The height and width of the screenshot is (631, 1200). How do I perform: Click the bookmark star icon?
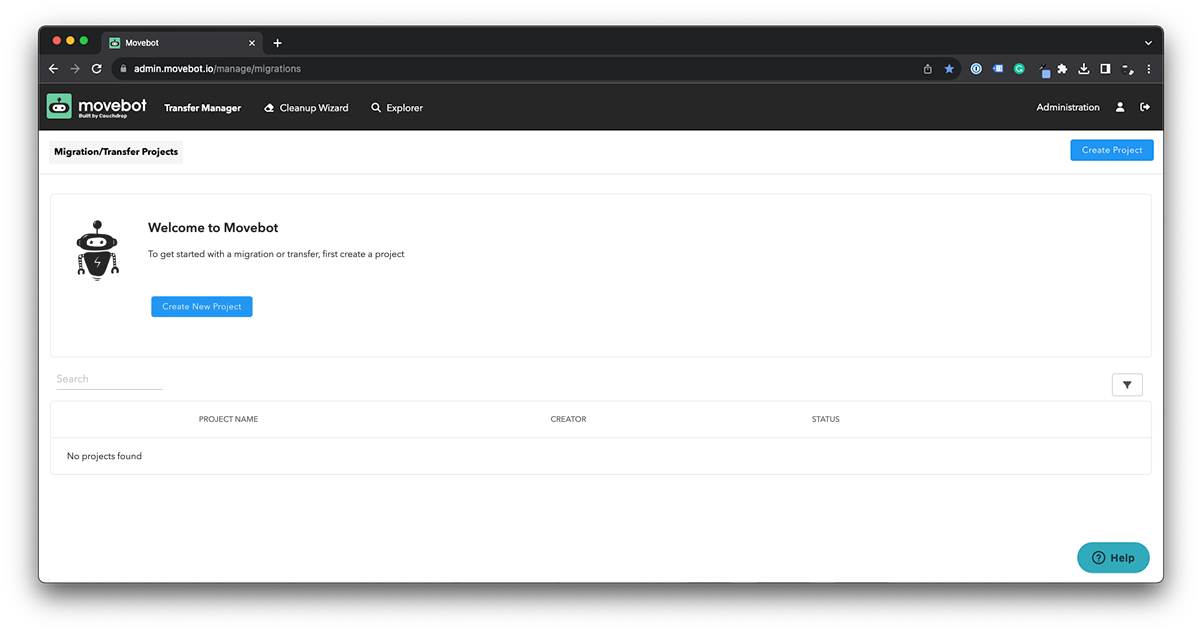click(948, 69)
